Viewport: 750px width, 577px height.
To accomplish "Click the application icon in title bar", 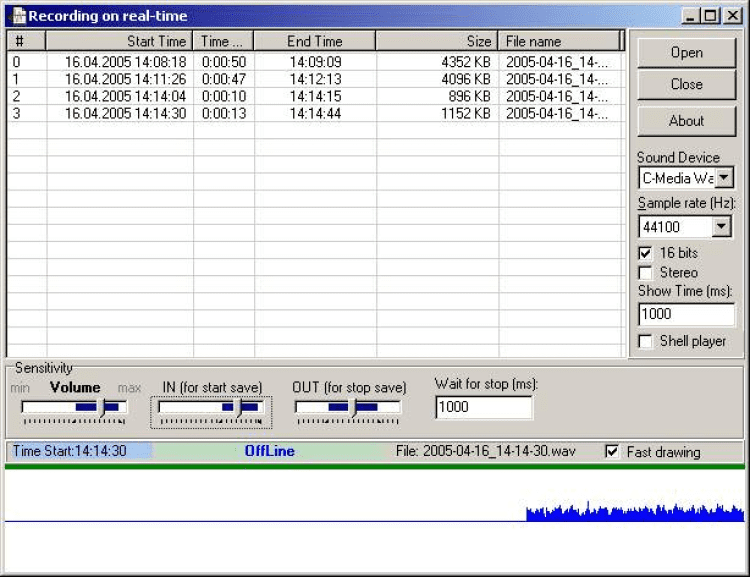I will tap(19, 16).
